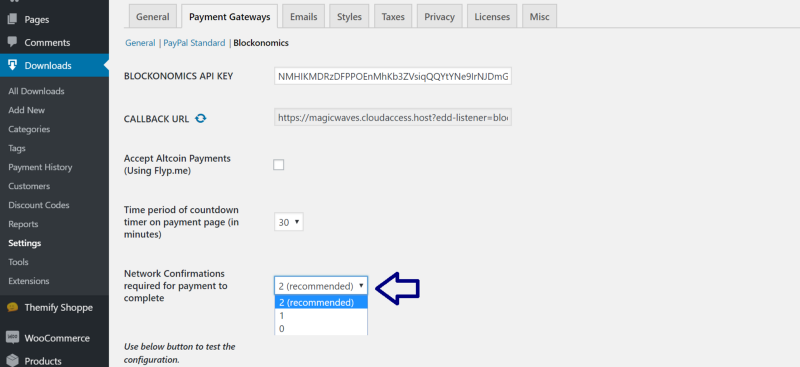Open Tools submenu item
This screenshot has height=367, width=800.
[18, 262]
